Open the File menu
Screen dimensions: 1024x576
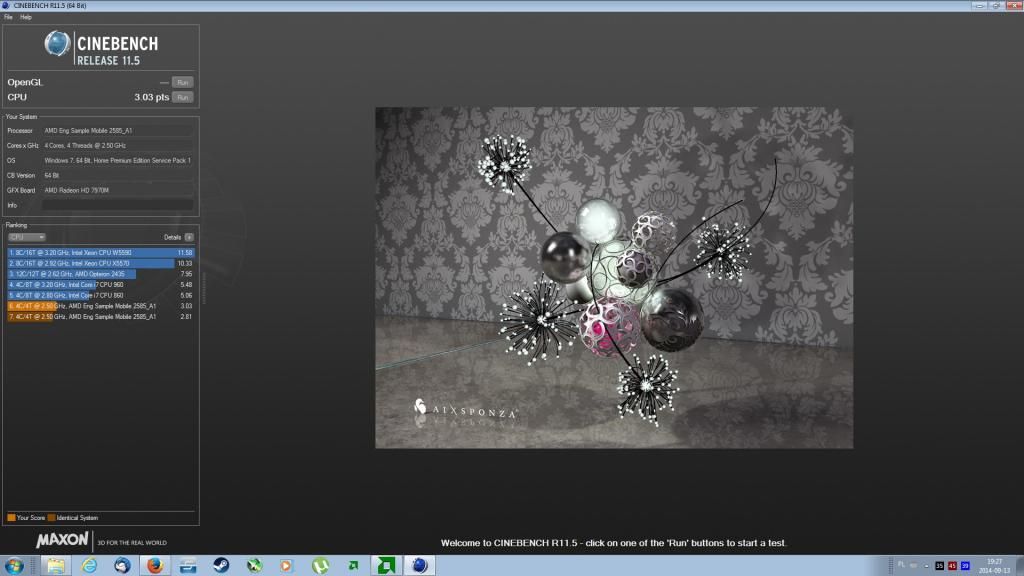click(x=8, y=17)
